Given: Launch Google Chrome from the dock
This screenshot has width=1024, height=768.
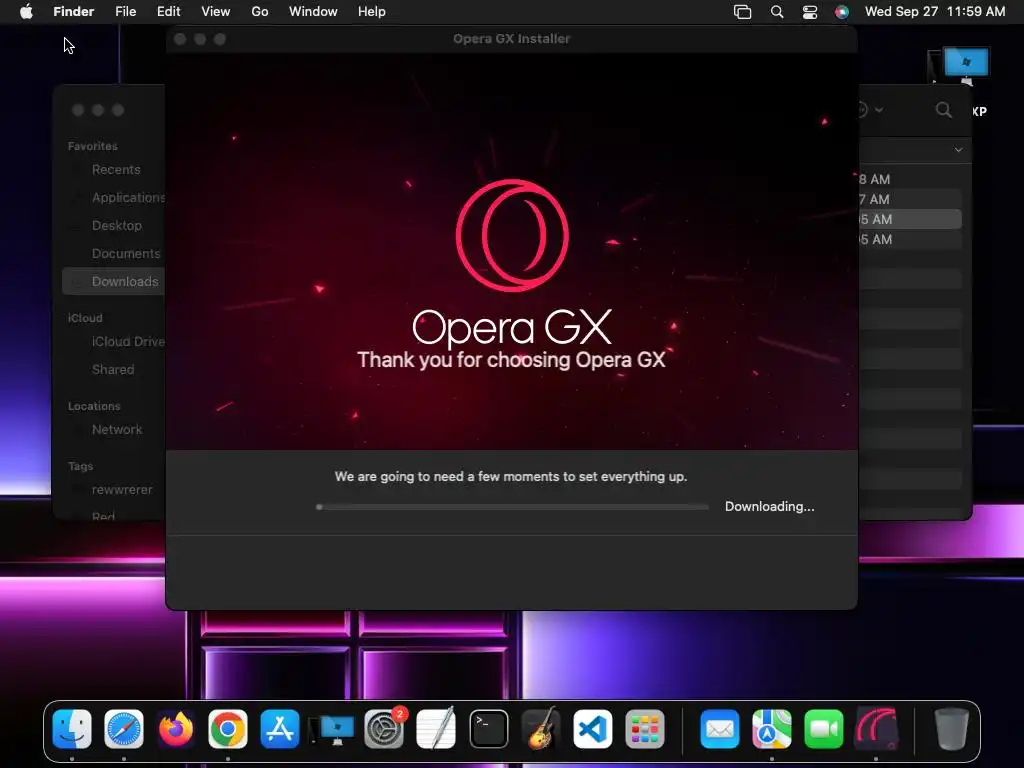Looking at the screenshot, I should (x=228, y=728).
